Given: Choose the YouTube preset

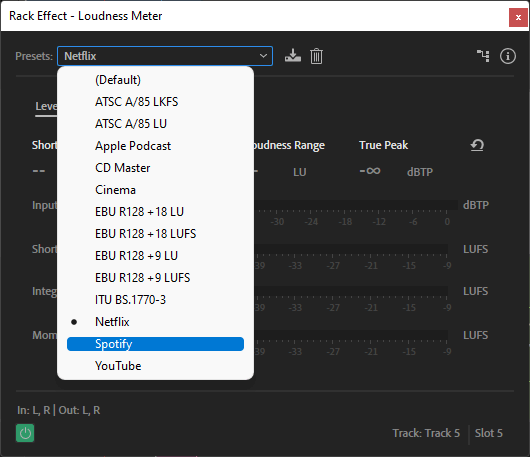Looking at the screenshot, I should (155, 366).
